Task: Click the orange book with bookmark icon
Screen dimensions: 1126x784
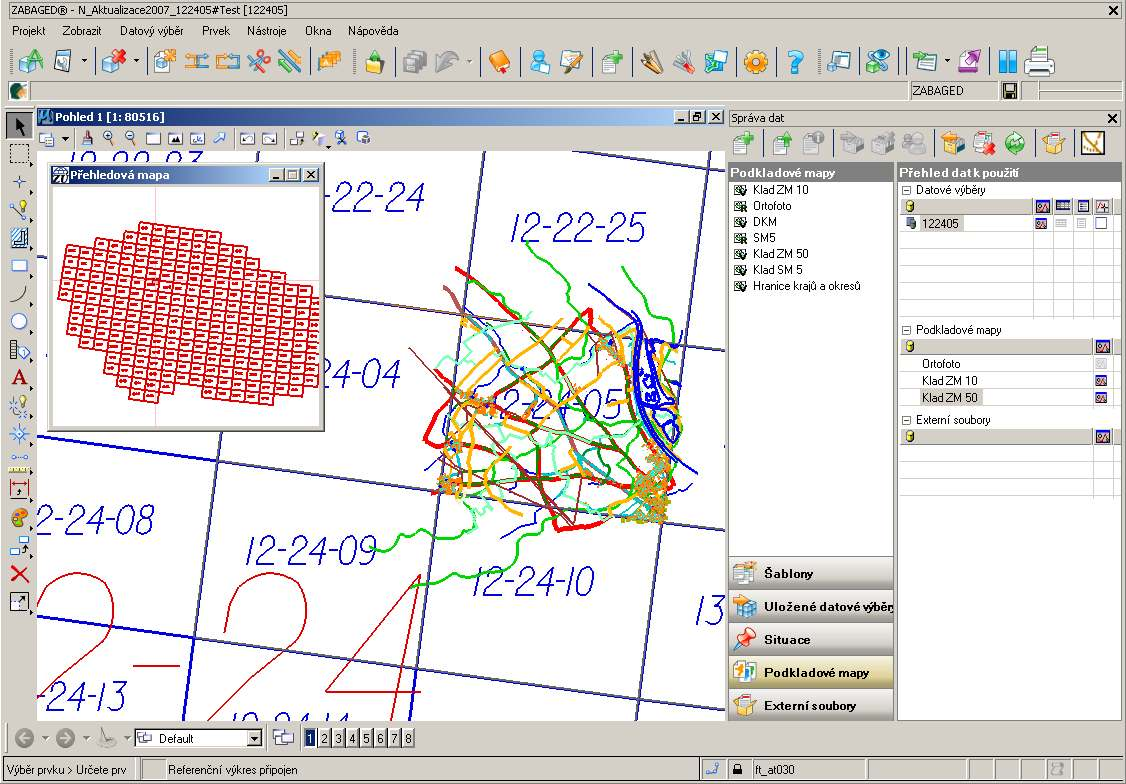Action: click(x=499, y=62)
